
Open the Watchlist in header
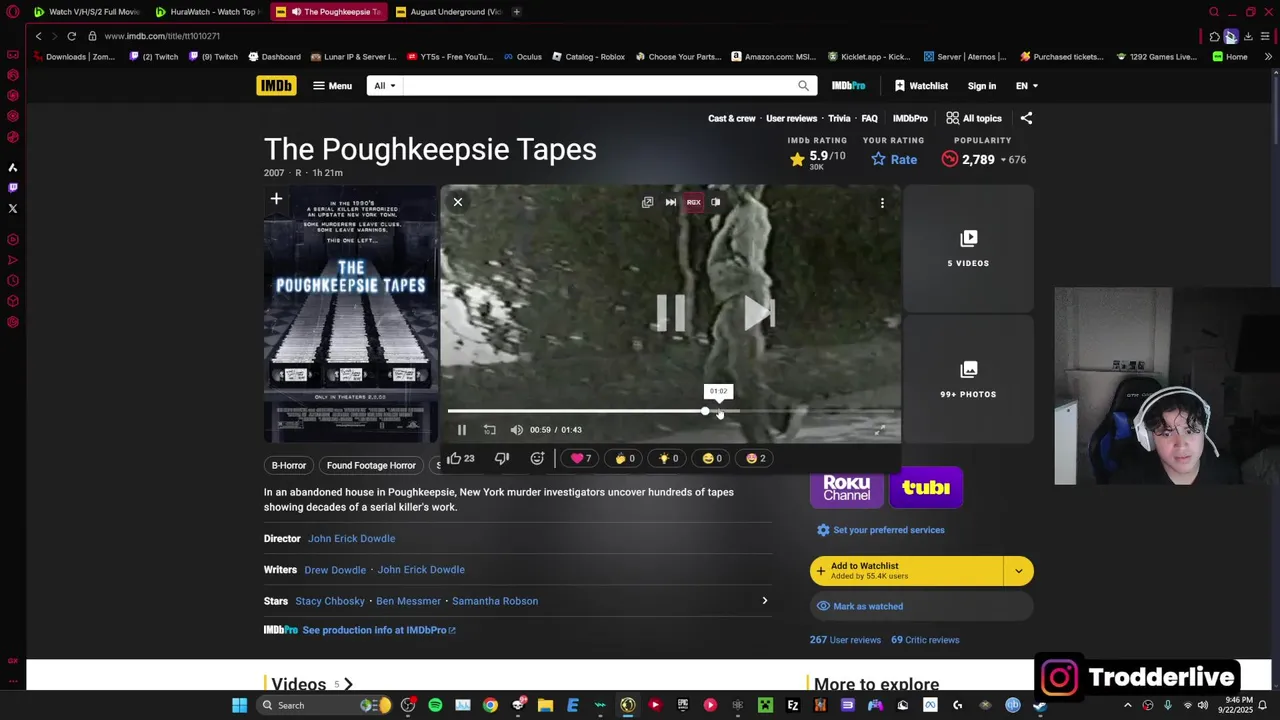tap(921, 86)
